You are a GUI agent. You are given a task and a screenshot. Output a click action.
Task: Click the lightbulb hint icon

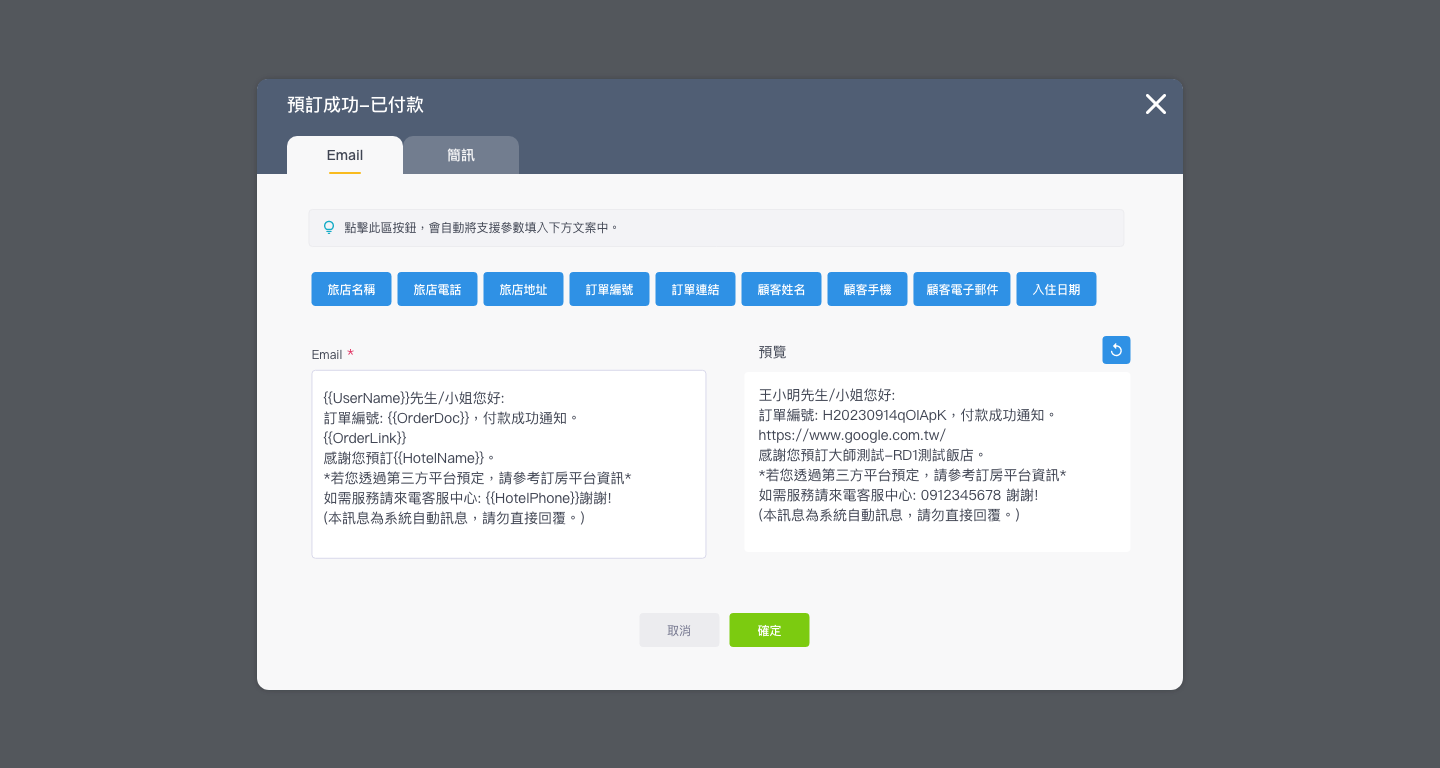[x=329, y=228]
